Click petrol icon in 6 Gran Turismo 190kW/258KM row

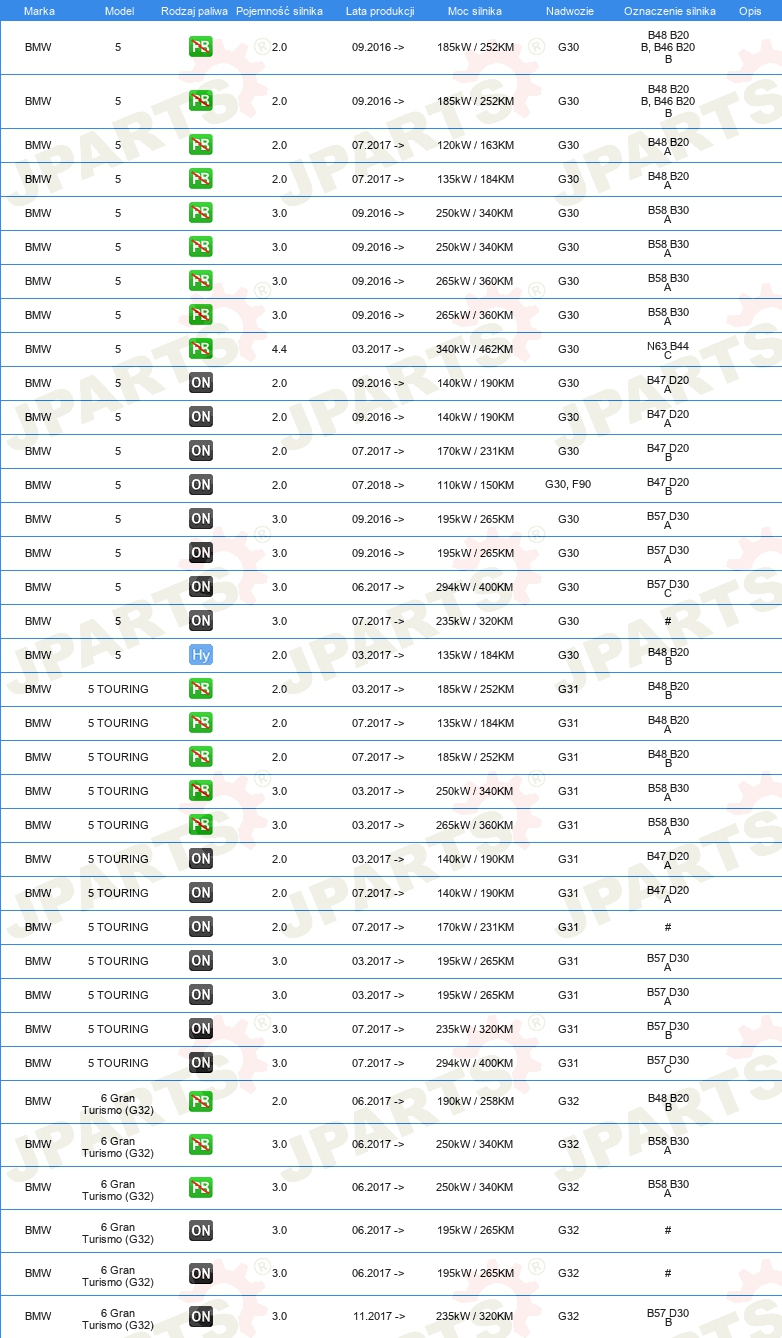[201, 1101]
